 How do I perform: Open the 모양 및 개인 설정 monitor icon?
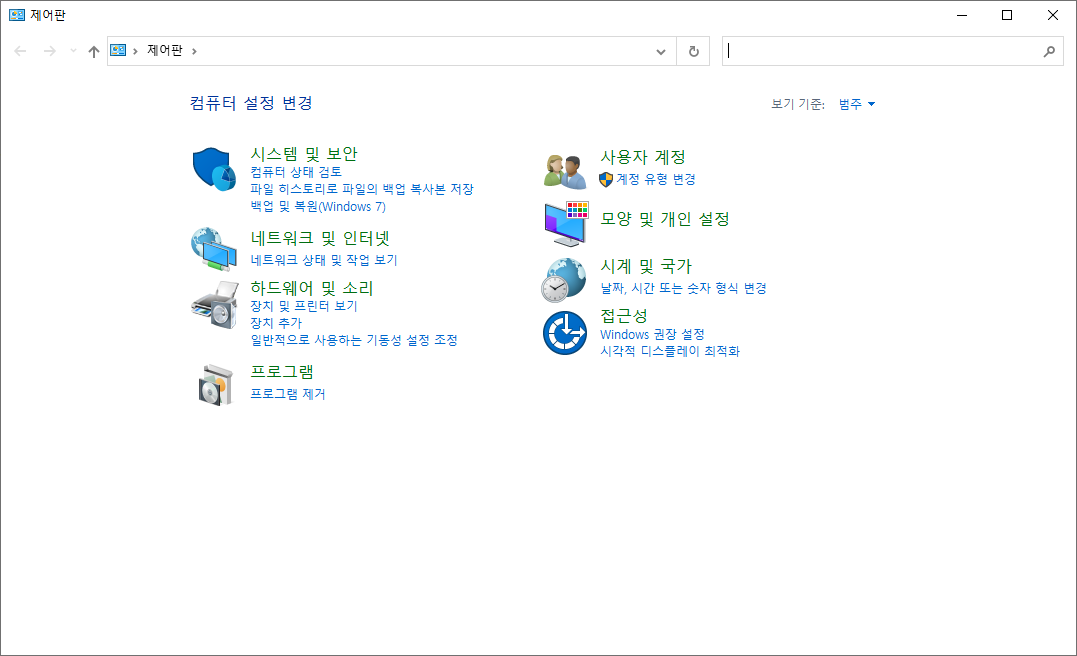click(x=566, y=224)
